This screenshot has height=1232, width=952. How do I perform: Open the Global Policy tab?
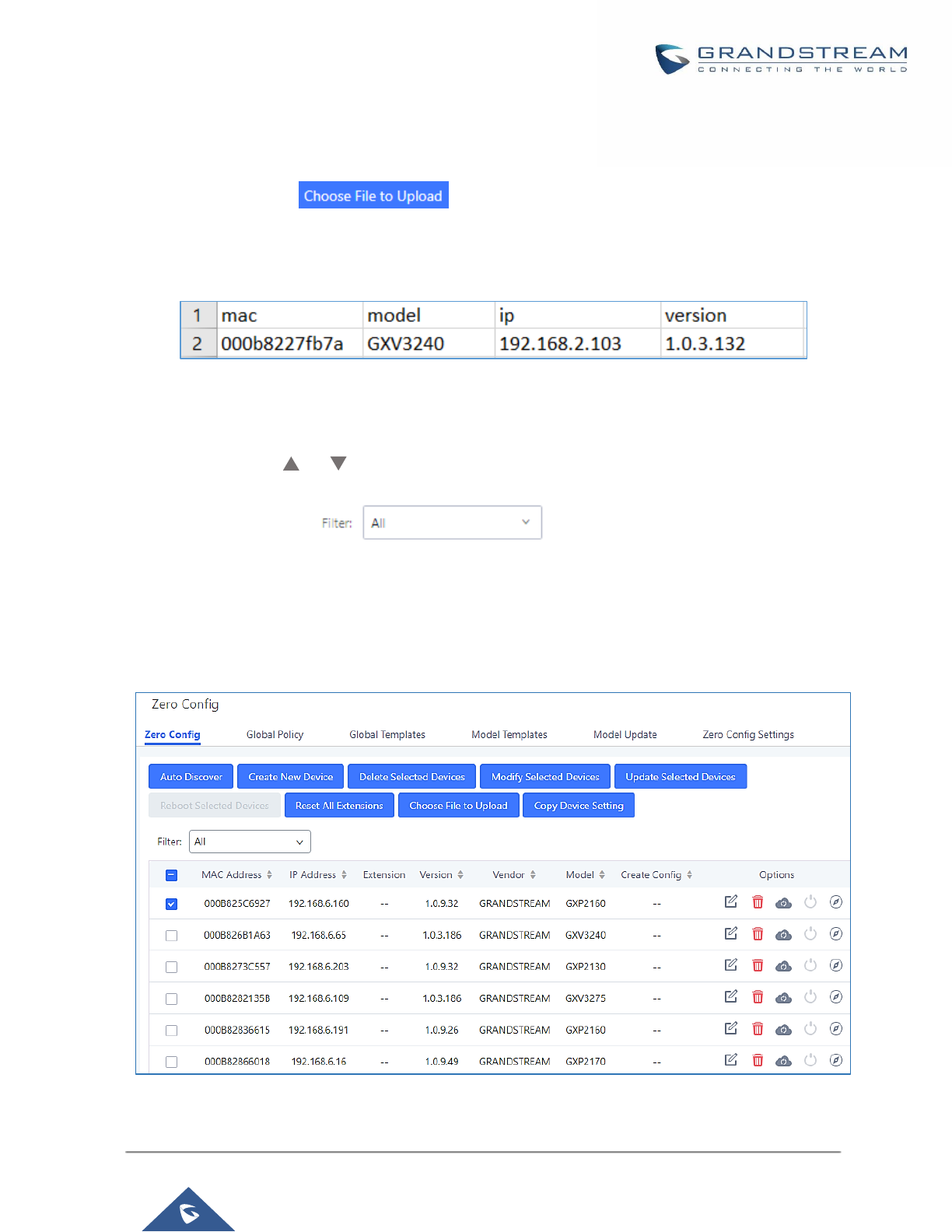275,734
